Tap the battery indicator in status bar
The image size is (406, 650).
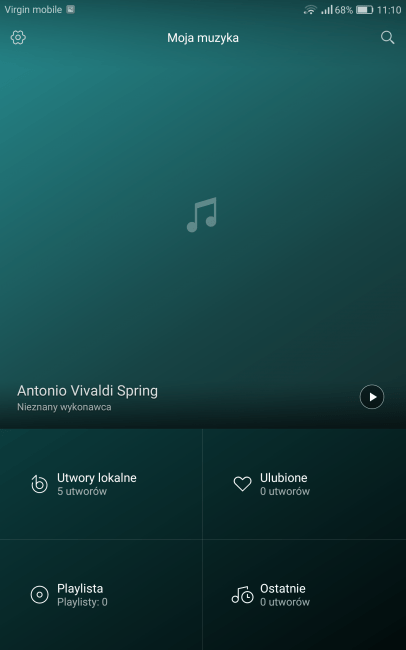pyautogui.click(x=365, y=10)
